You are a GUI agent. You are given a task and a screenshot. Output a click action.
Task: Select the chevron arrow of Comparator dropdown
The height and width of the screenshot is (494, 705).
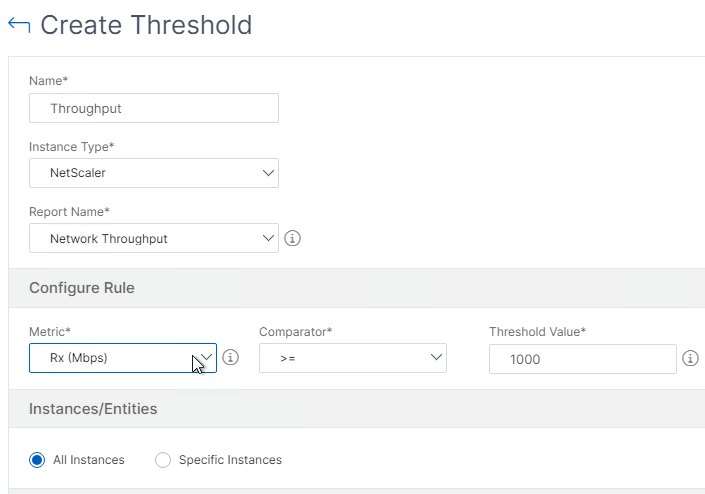click(436, 357)
